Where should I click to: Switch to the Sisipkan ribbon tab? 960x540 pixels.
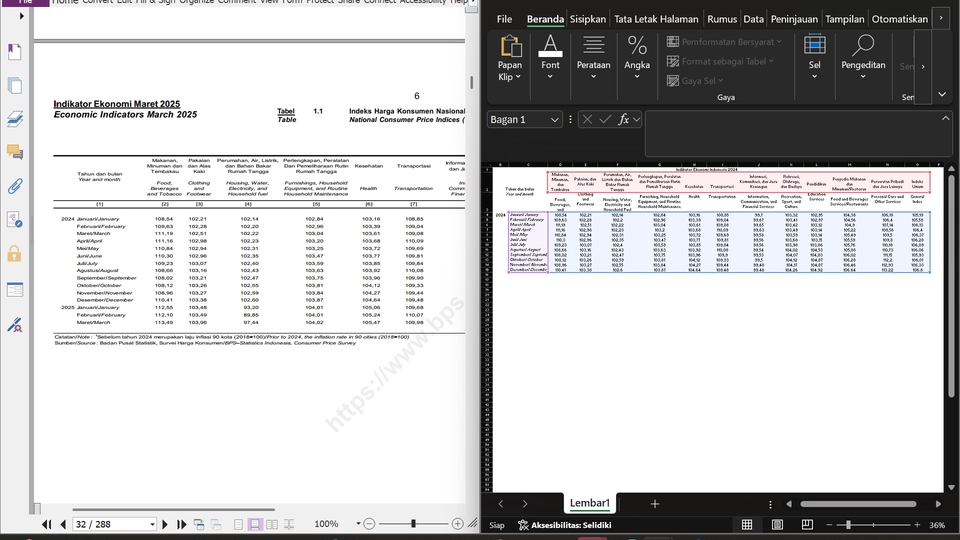point(588,19)
